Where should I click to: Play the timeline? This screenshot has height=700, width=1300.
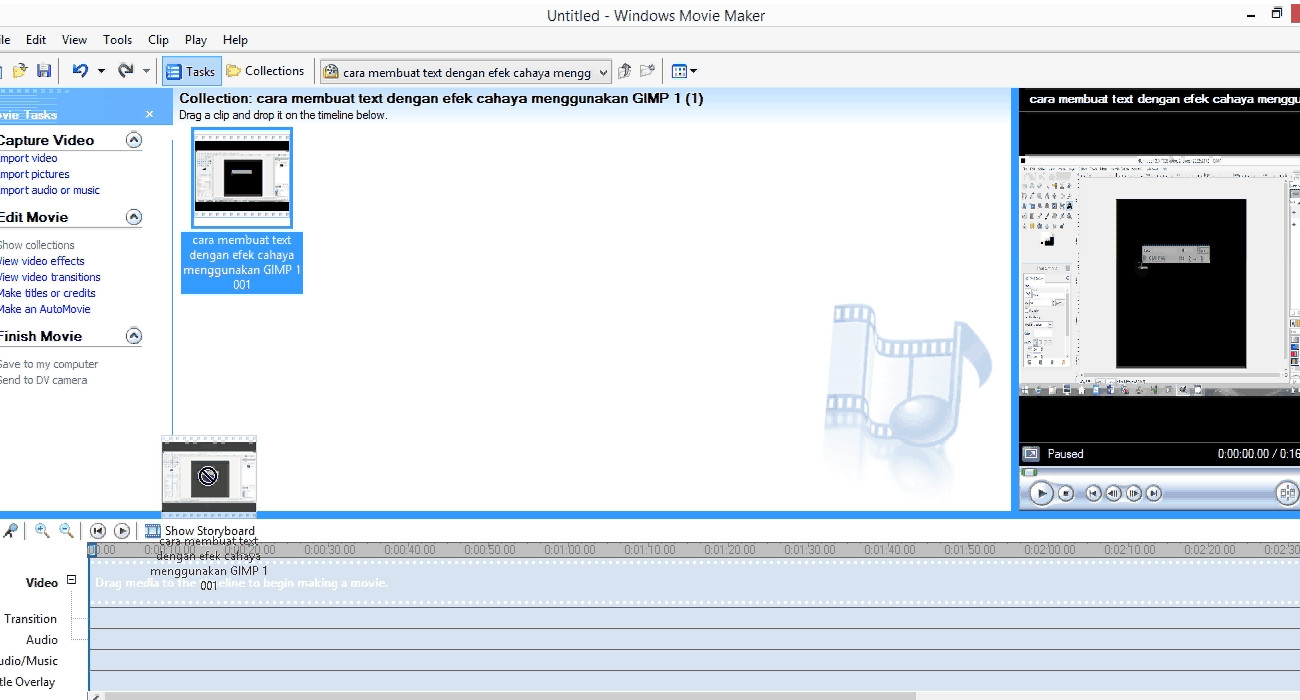click(x=122, y=531)
